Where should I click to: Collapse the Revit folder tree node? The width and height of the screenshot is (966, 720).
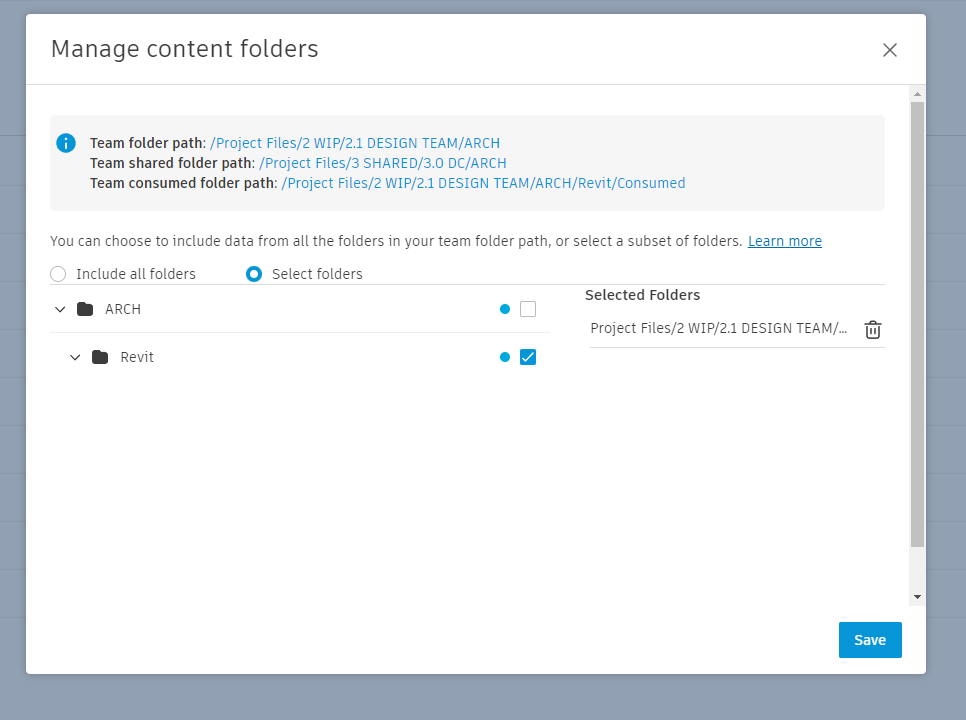[74, 356]
